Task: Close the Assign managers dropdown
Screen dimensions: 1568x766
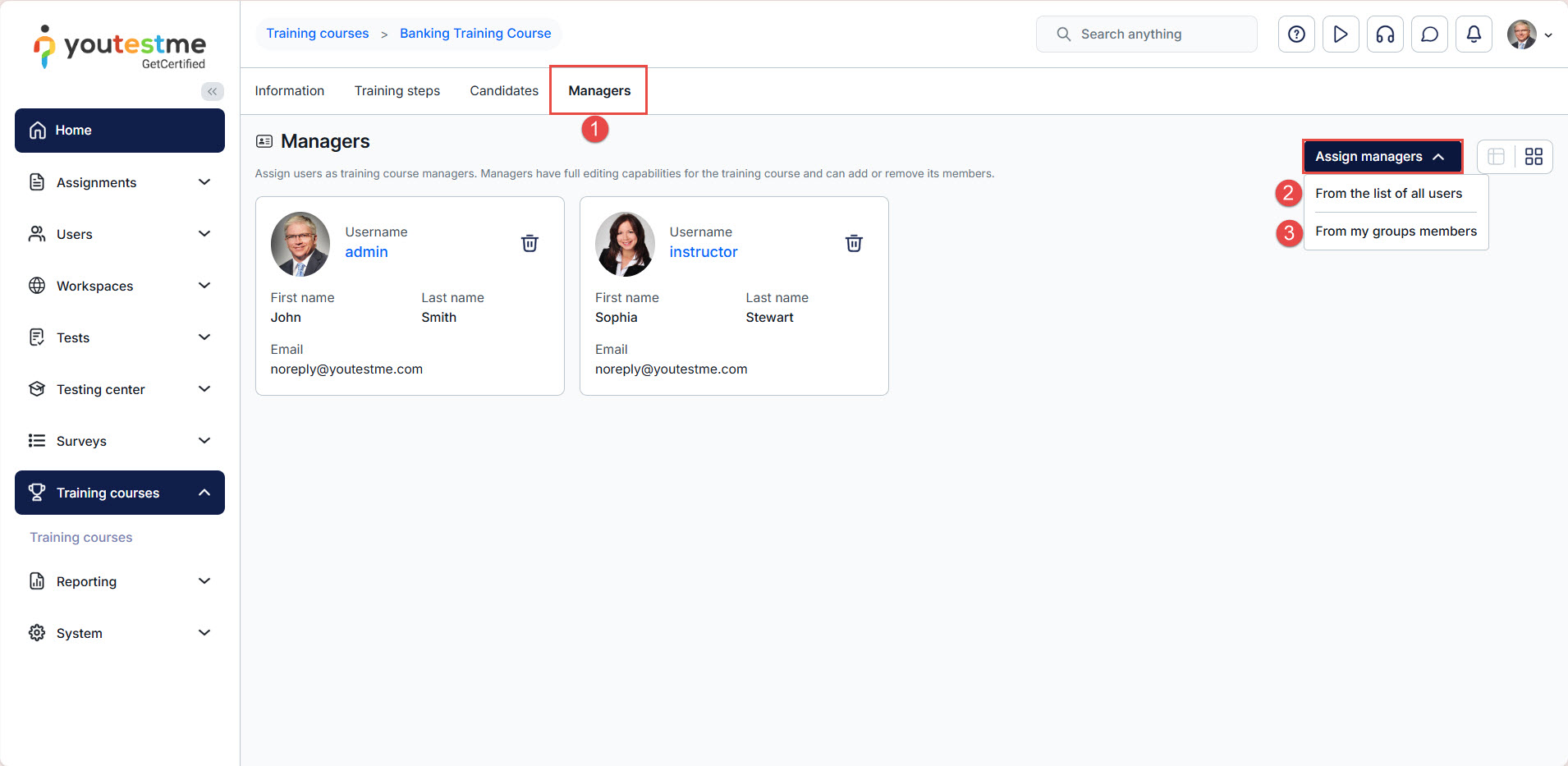Action: pos(1382,157)
